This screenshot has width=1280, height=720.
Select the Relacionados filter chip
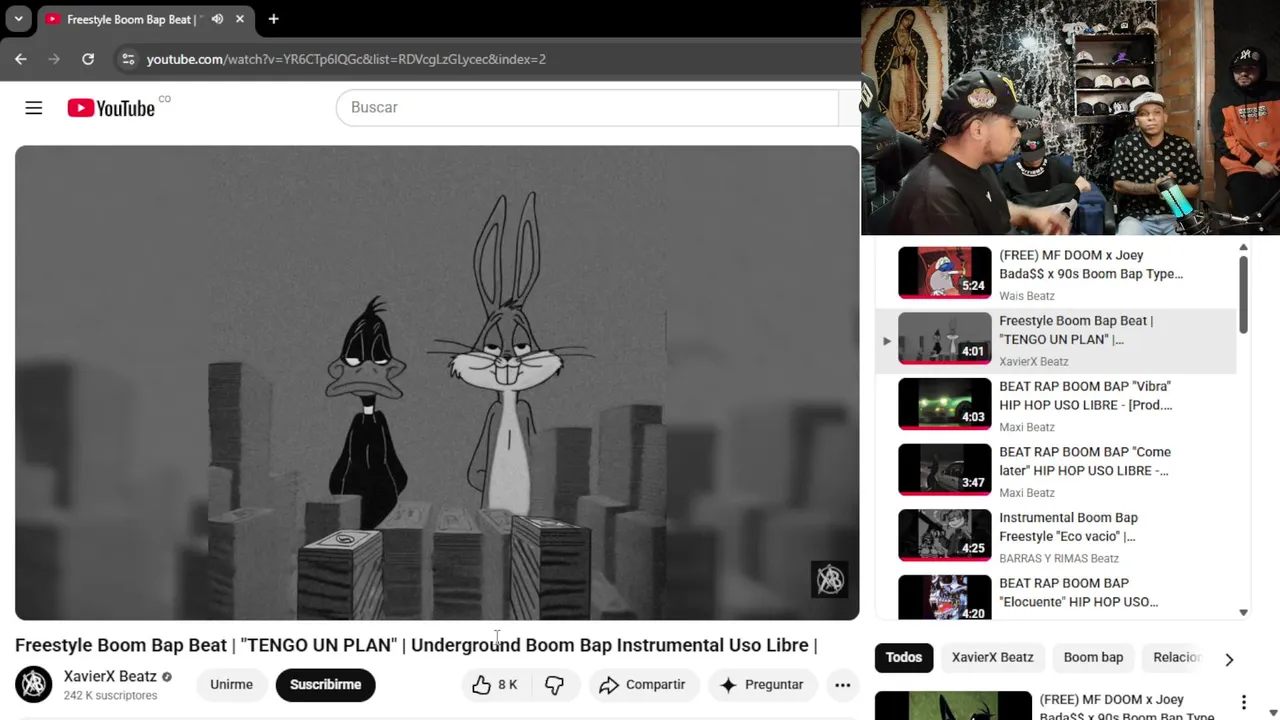click(1177, 657)
